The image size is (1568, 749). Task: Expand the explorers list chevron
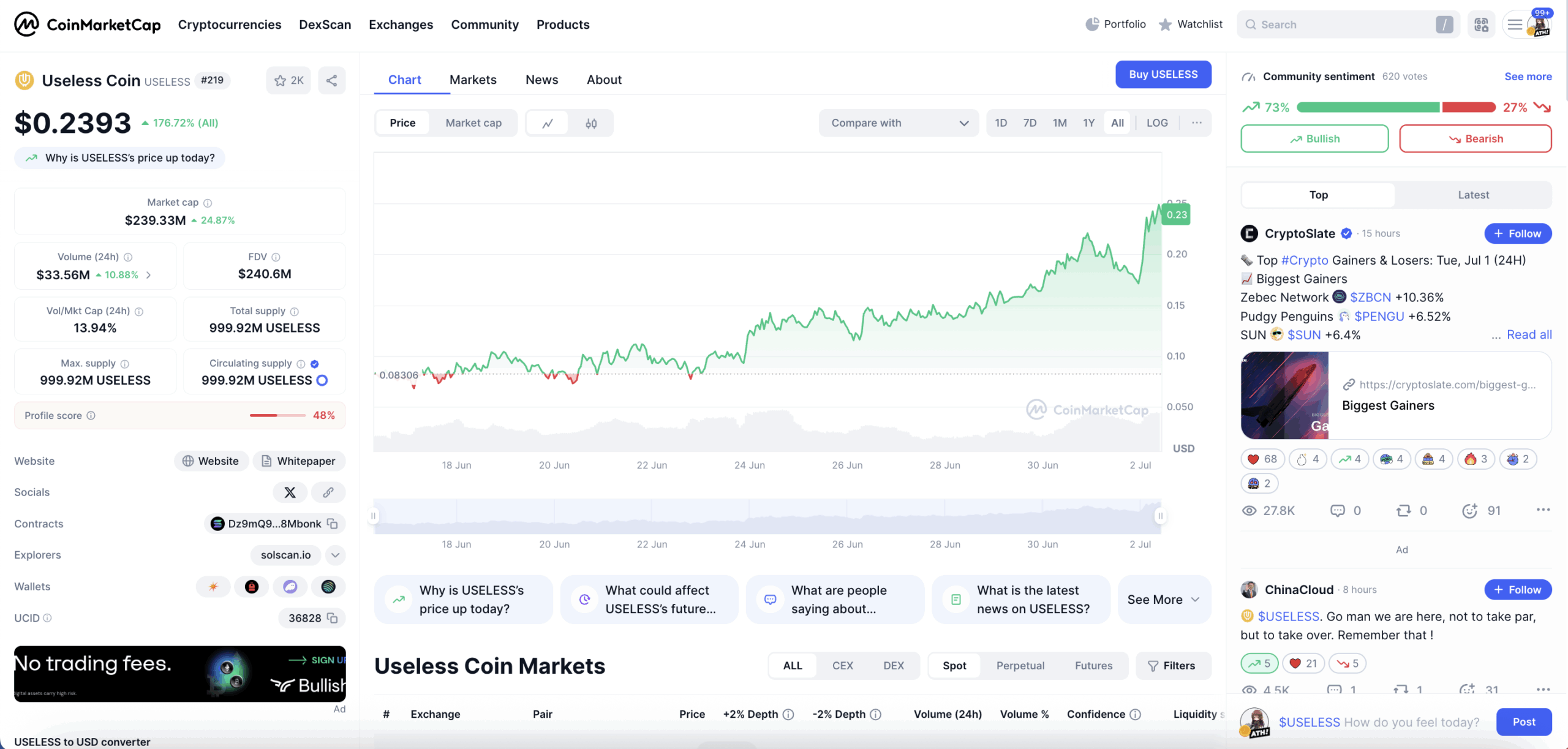point(335,555)
